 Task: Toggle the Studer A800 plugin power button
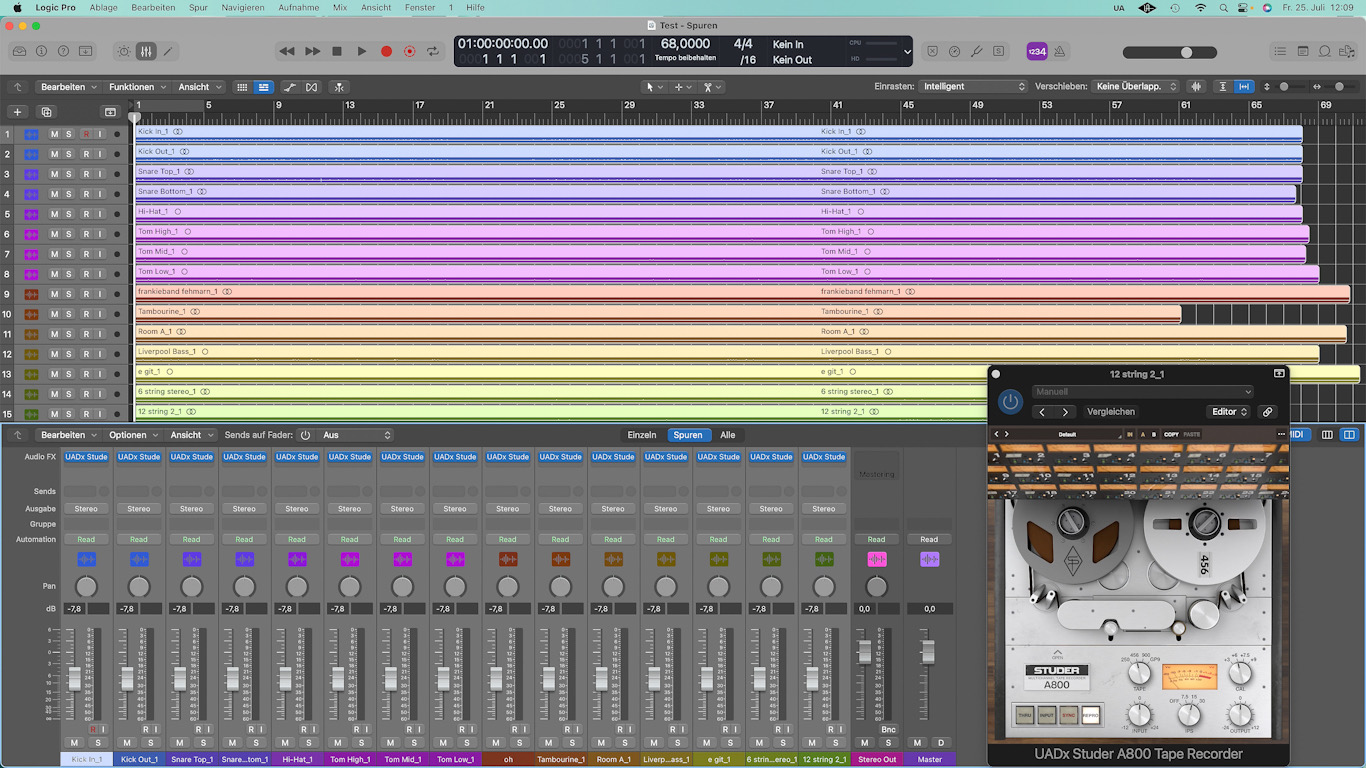click(x=1010, y=402)
